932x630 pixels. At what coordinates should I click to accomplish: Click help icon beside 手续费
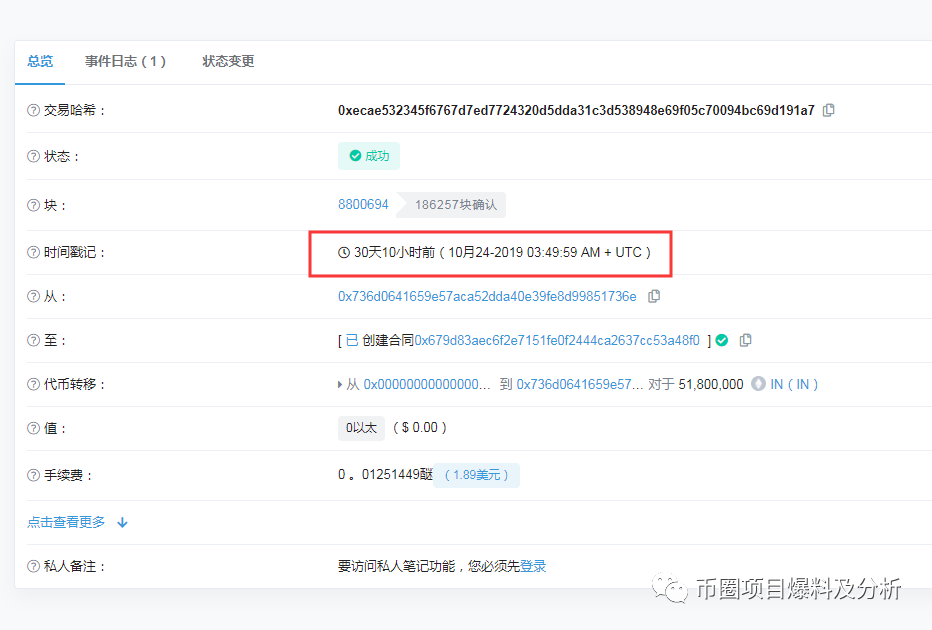point(33,475)
